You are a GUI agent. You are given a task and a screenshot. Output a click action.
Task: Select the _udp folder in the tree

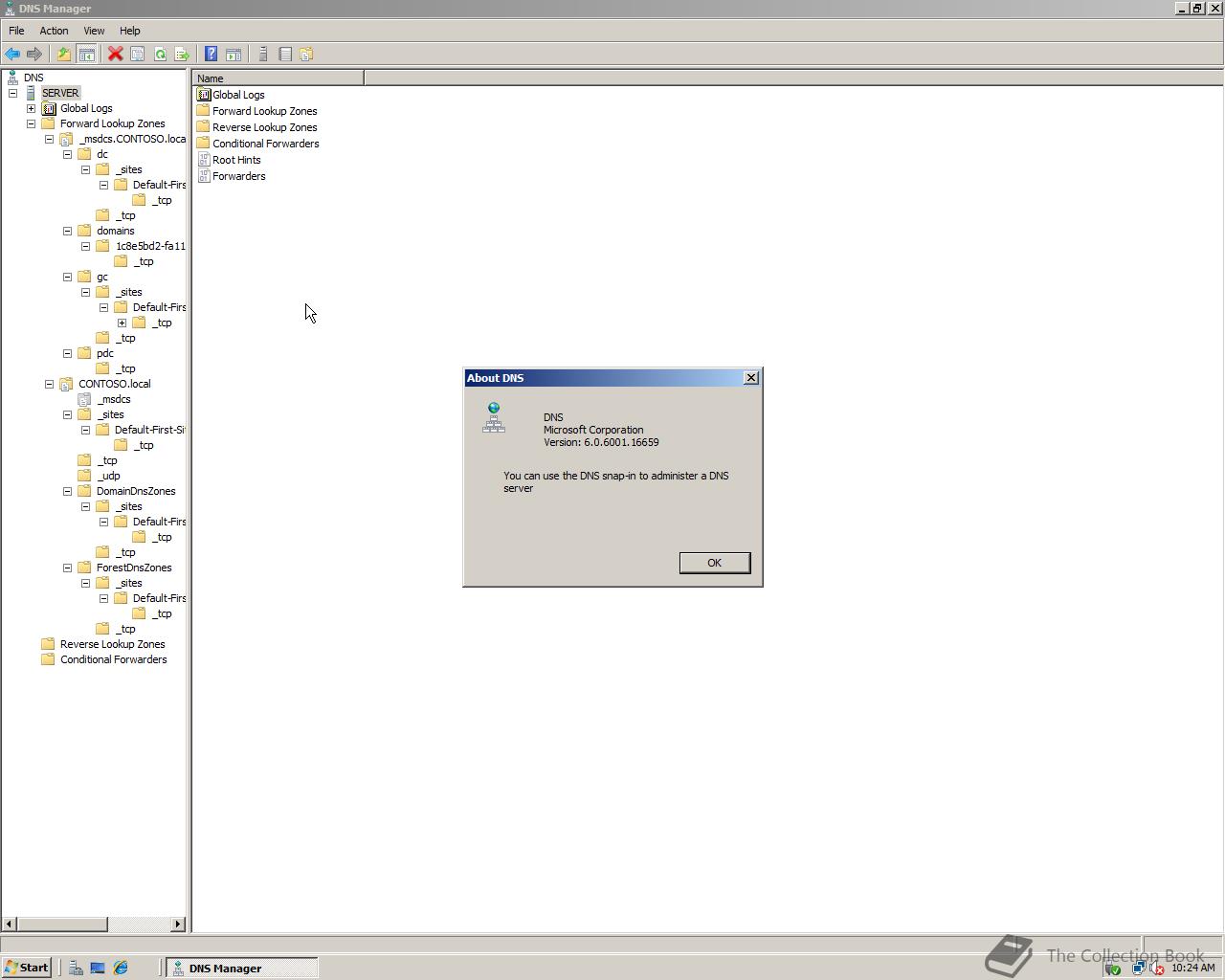pyautogui.click(x=108, y=476)
